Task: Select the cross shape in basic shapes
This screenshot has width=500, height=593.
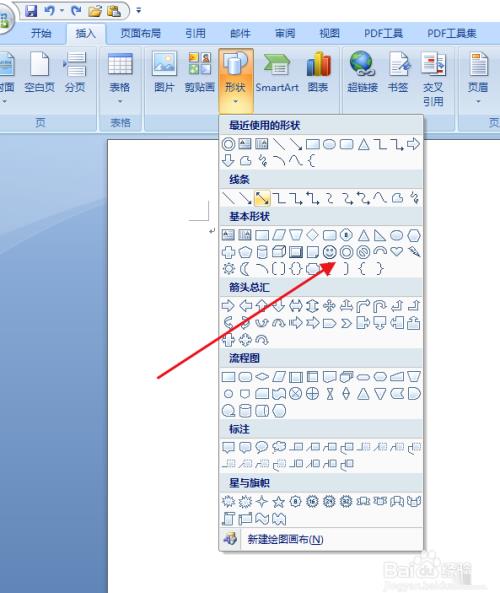Action: click(x=228, y=252)
